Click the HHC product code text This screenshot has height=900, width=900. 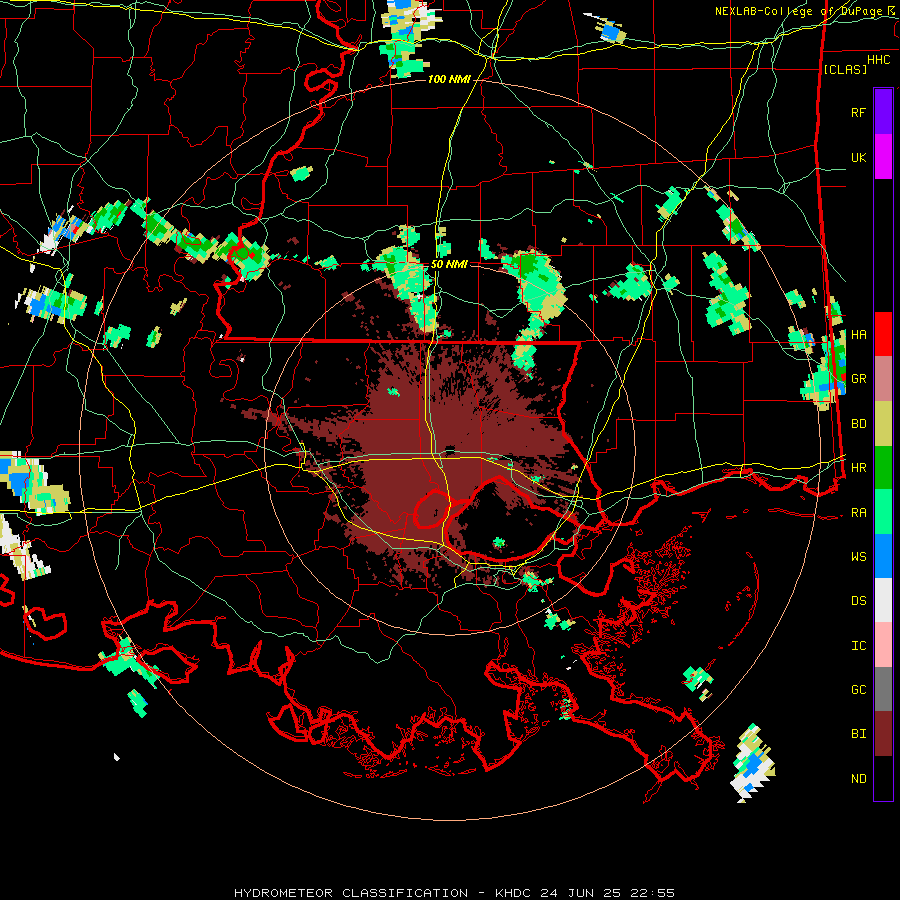879,60
